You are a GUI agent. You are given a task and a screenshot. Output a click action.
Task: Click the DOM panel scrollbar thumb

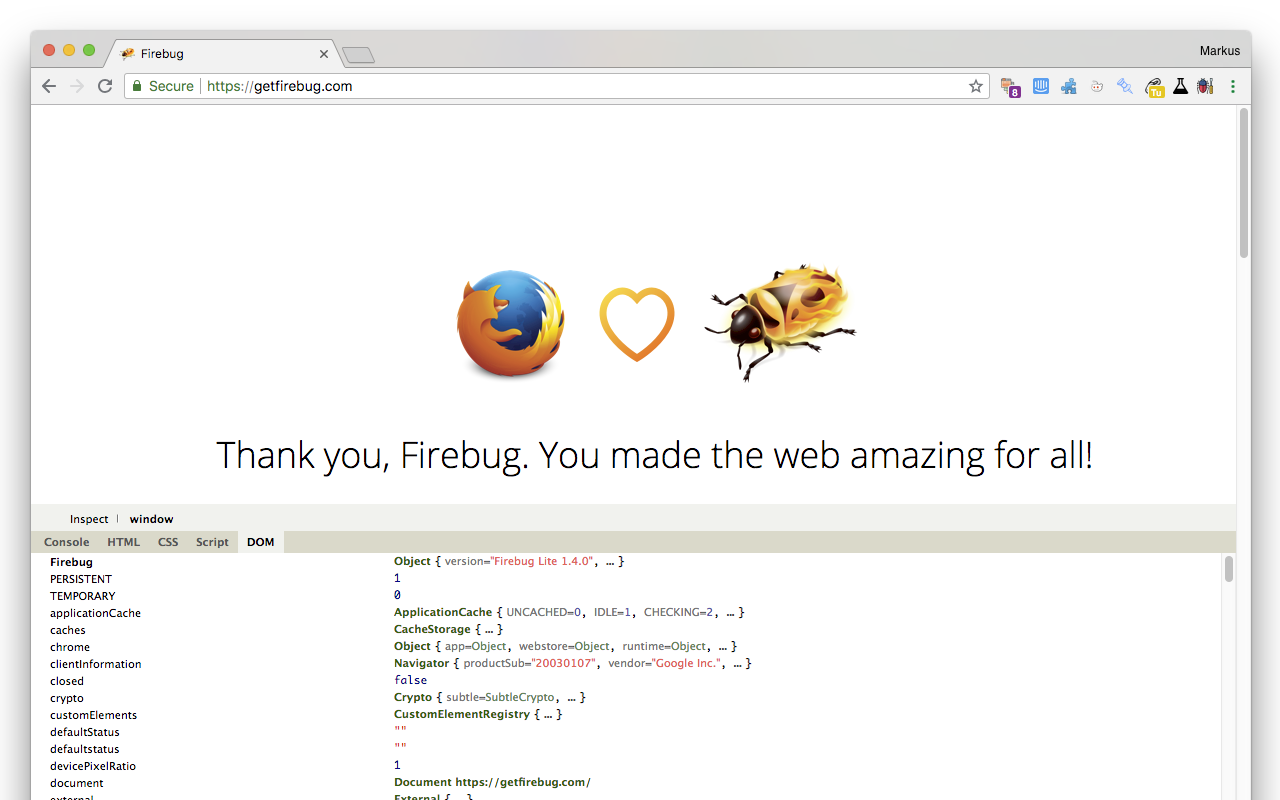[1229, 569]
